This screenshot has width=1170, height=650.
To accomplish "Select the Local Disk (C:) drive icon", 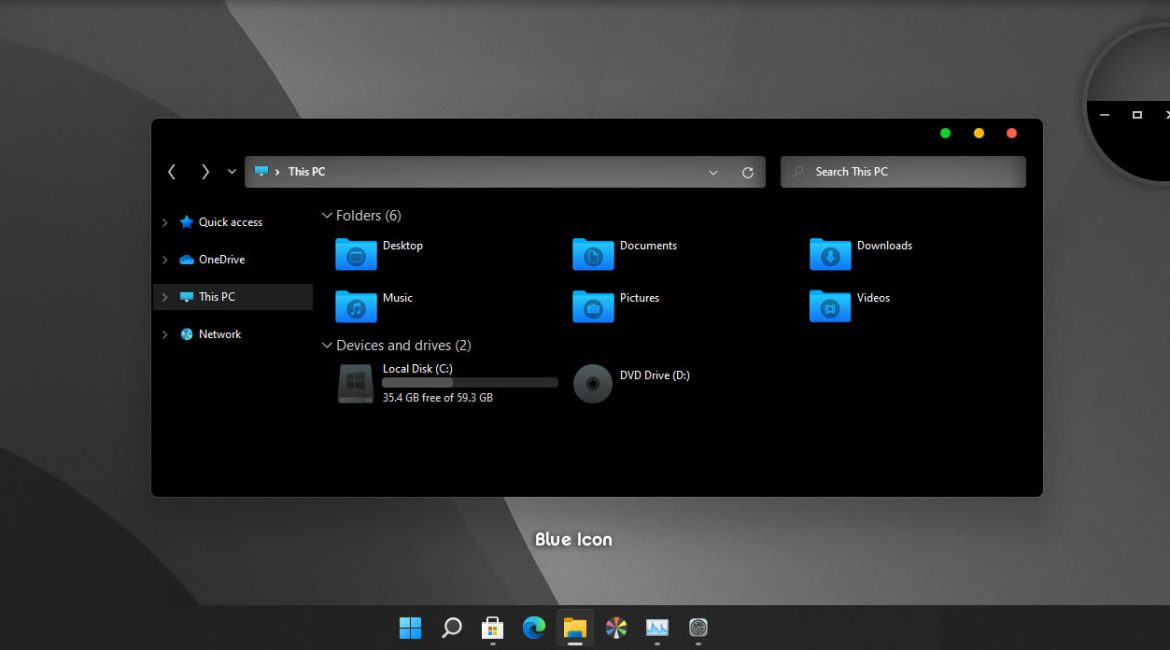I will [x=356, y=384].
